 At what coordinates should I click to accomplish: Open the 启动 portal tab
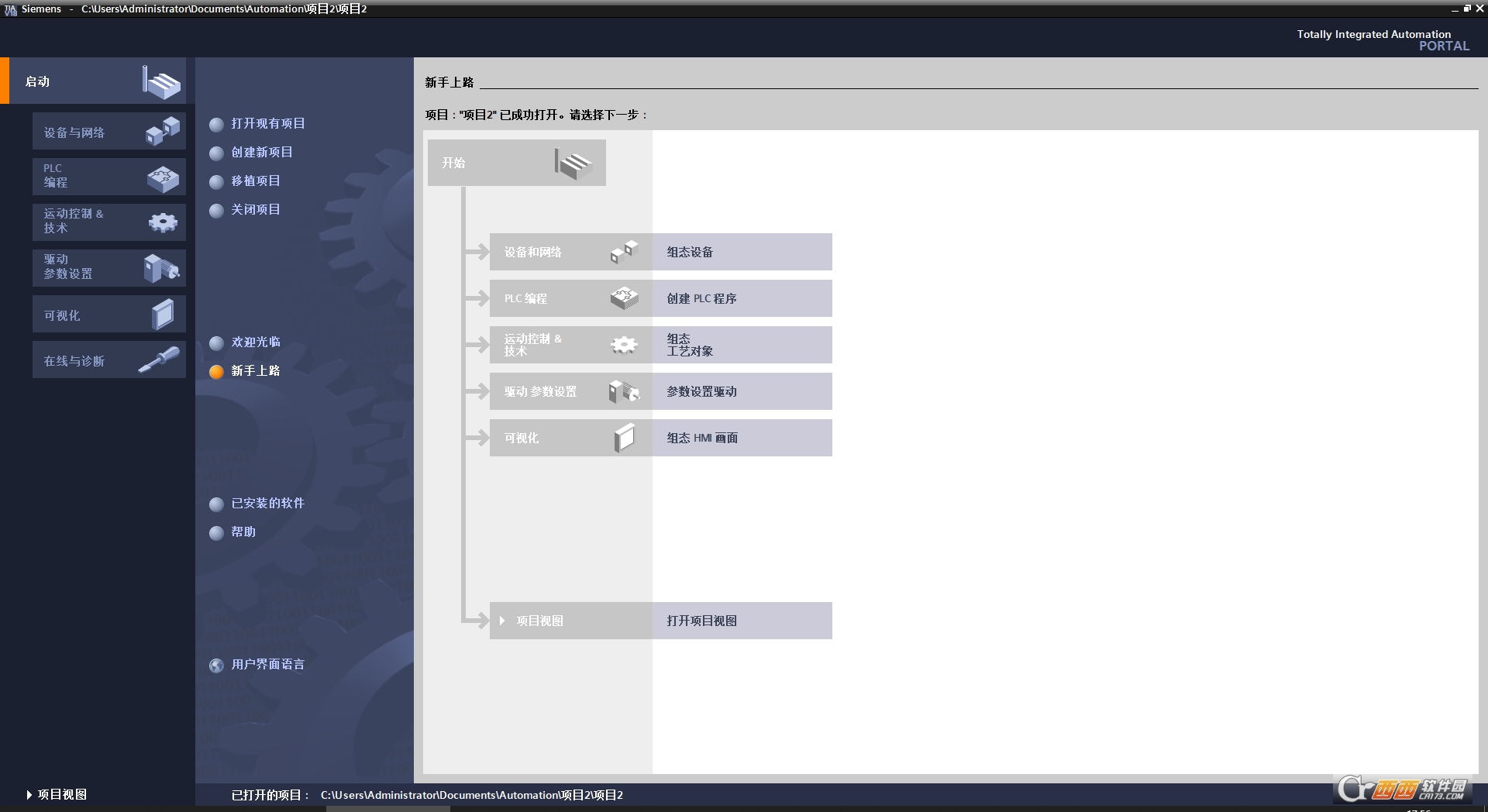93,81
